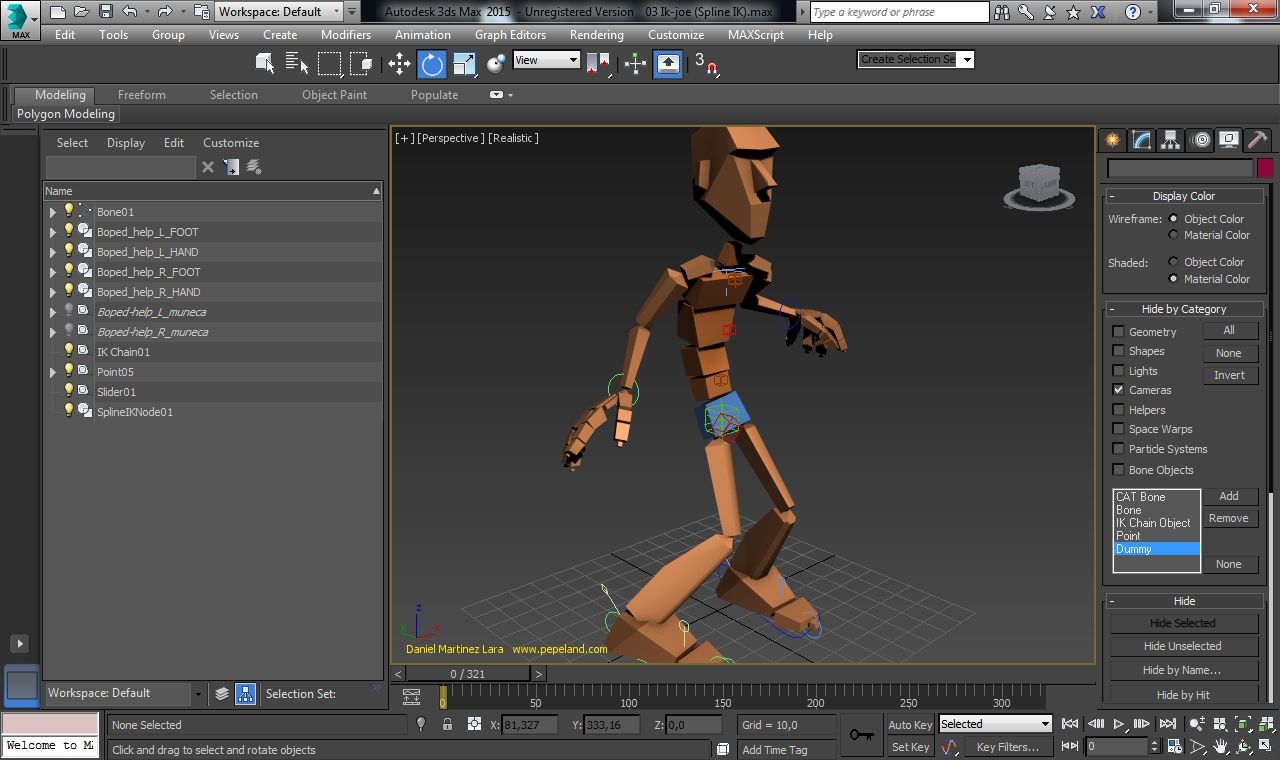This screenshot has width=1280, height=760.
Task: Play the animation
Action: tap(1119, 724)
